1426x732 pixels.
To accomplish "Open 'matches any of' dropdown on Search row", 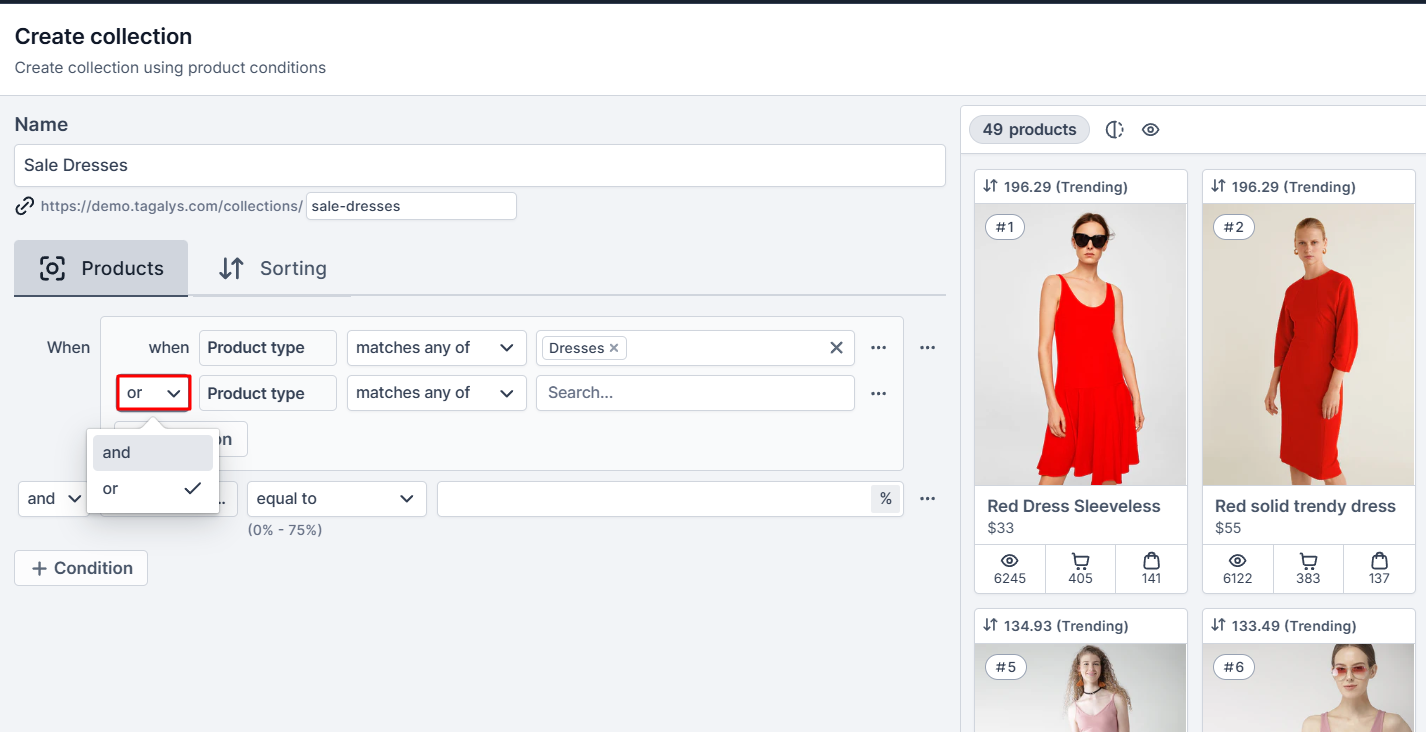I will pyautogui.click(x=437, y=393).
